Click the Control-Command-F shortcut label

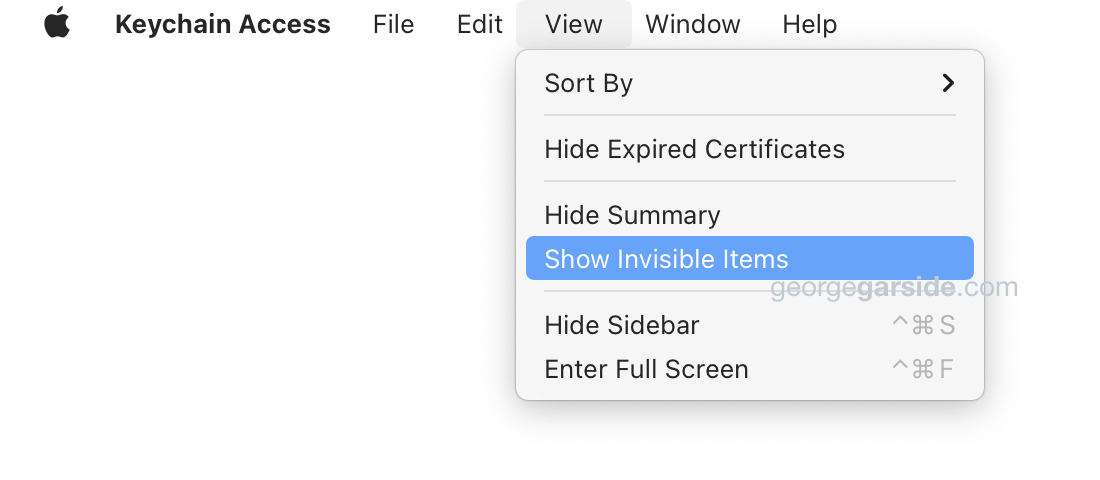coord(923,368)
